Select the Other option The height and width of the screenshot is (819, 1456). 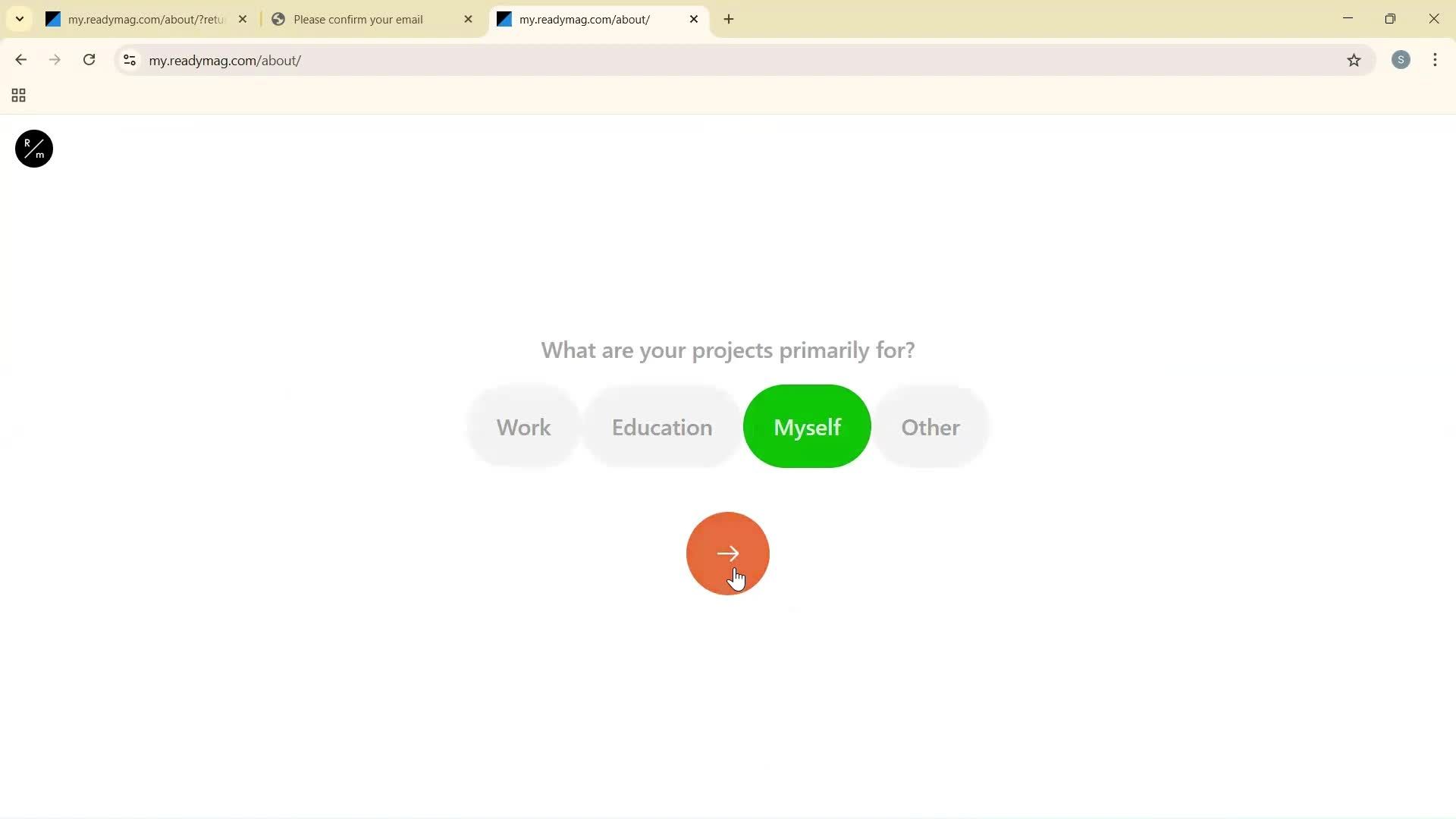930,426
